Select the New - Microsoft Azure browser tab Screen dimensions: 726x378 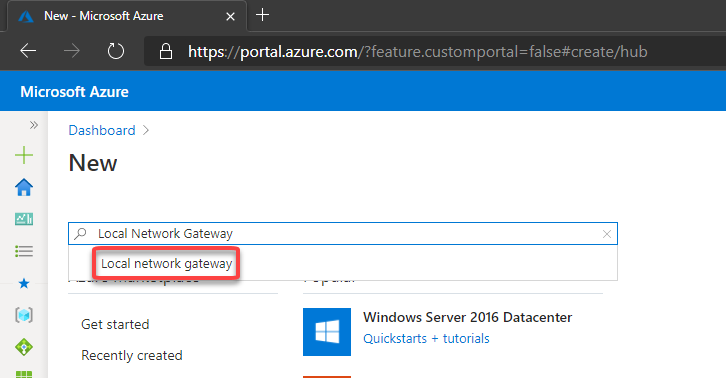click(126, 16)
